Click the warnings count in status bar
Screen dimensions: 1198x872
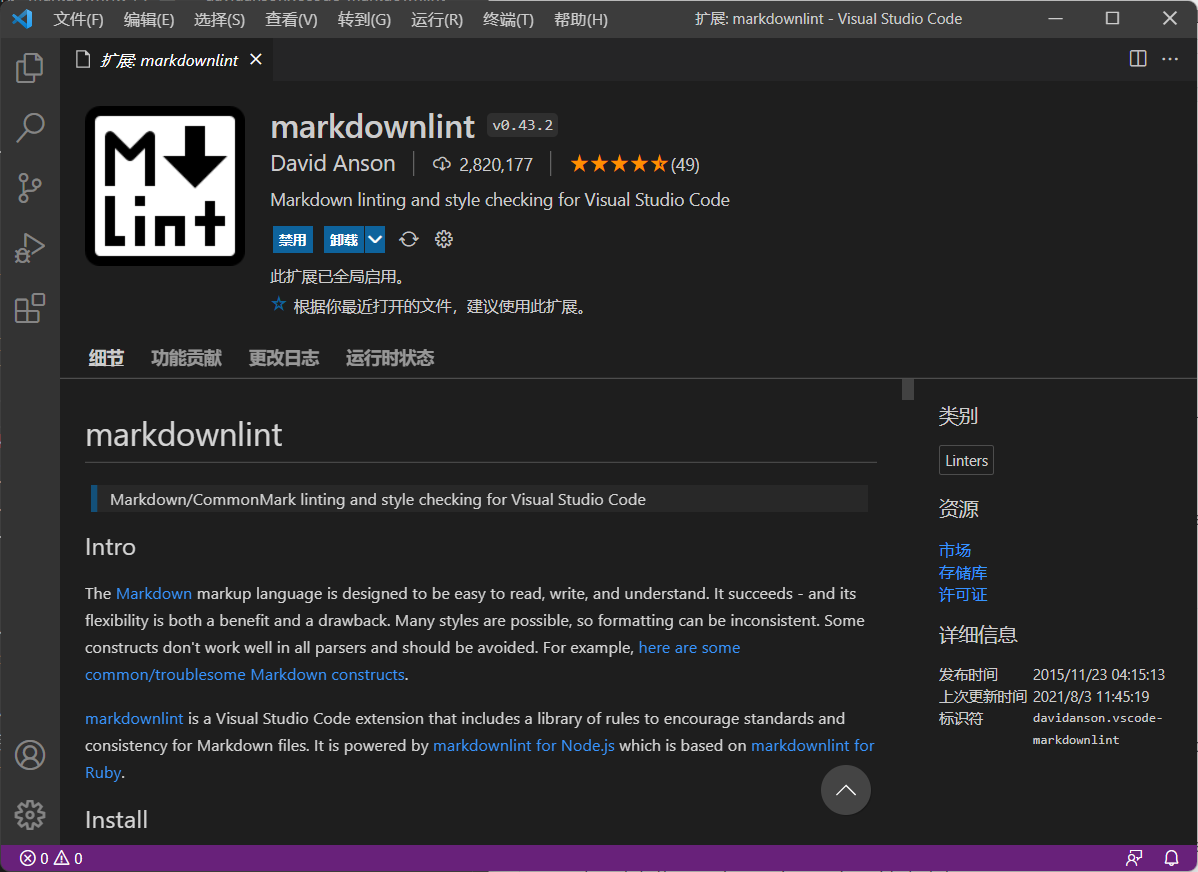(68, 858)
